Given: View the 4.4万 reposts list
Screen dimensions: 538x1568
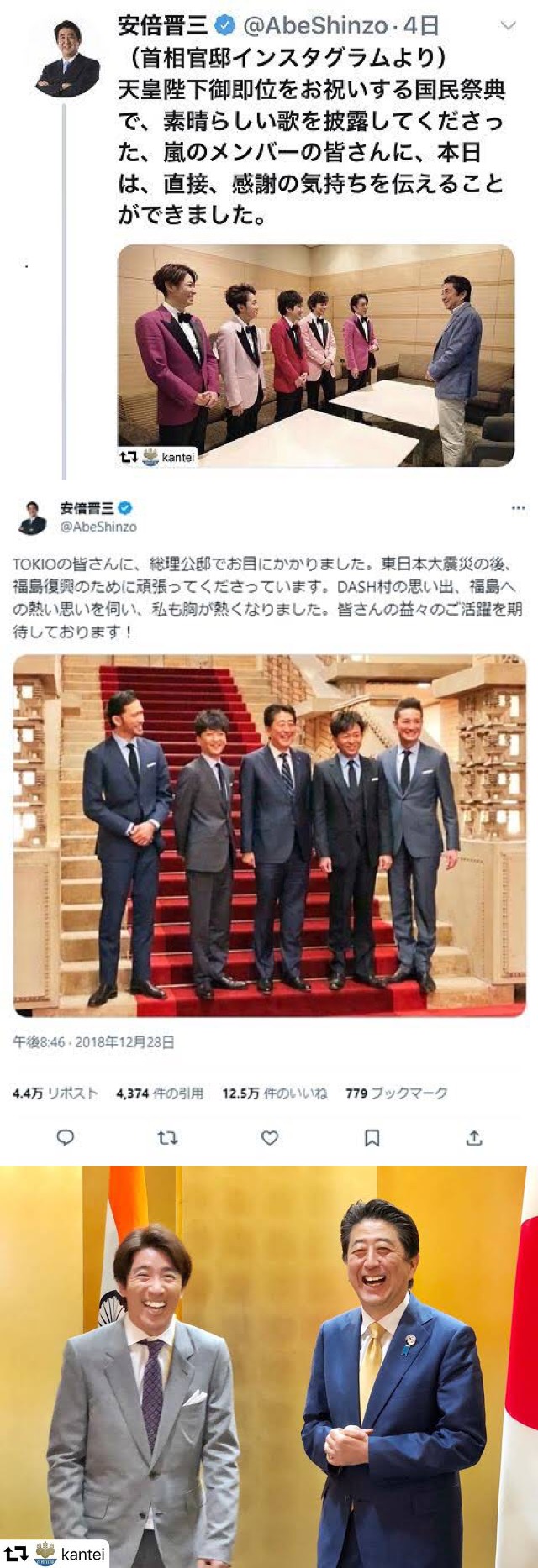Looking at the screenshot, I should 55,1093.
